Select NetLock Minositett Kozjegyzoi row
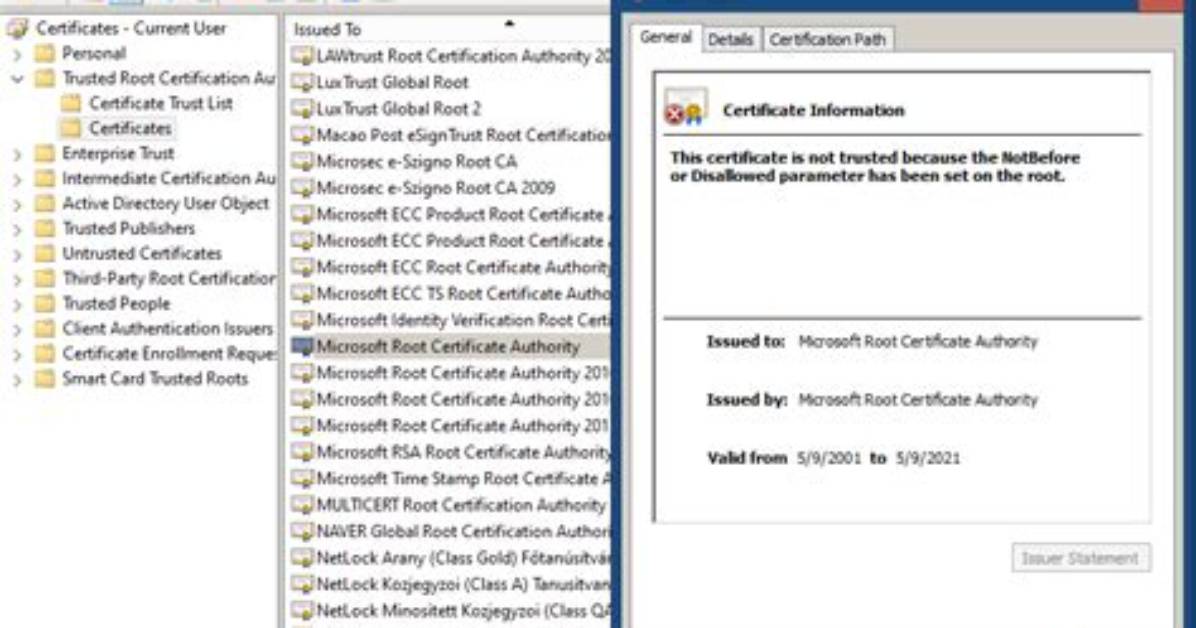Screen dimensions: 1196x628 click(x=450, y=610)
